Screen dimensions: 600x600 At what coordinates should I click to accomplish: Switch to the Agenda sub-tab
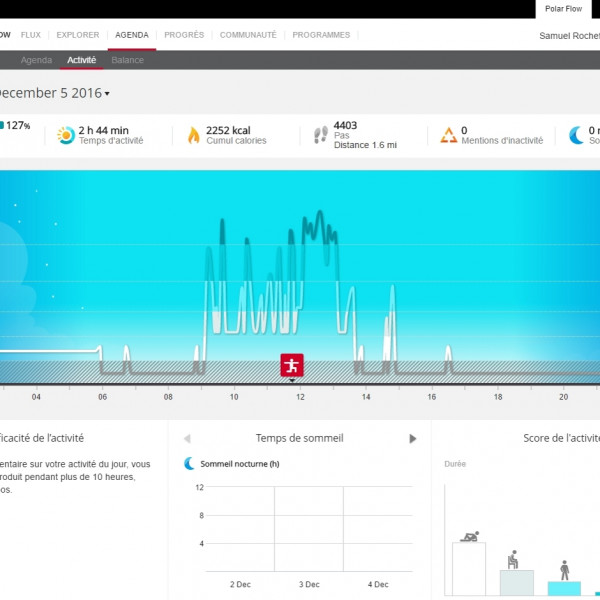coord(36,60)
